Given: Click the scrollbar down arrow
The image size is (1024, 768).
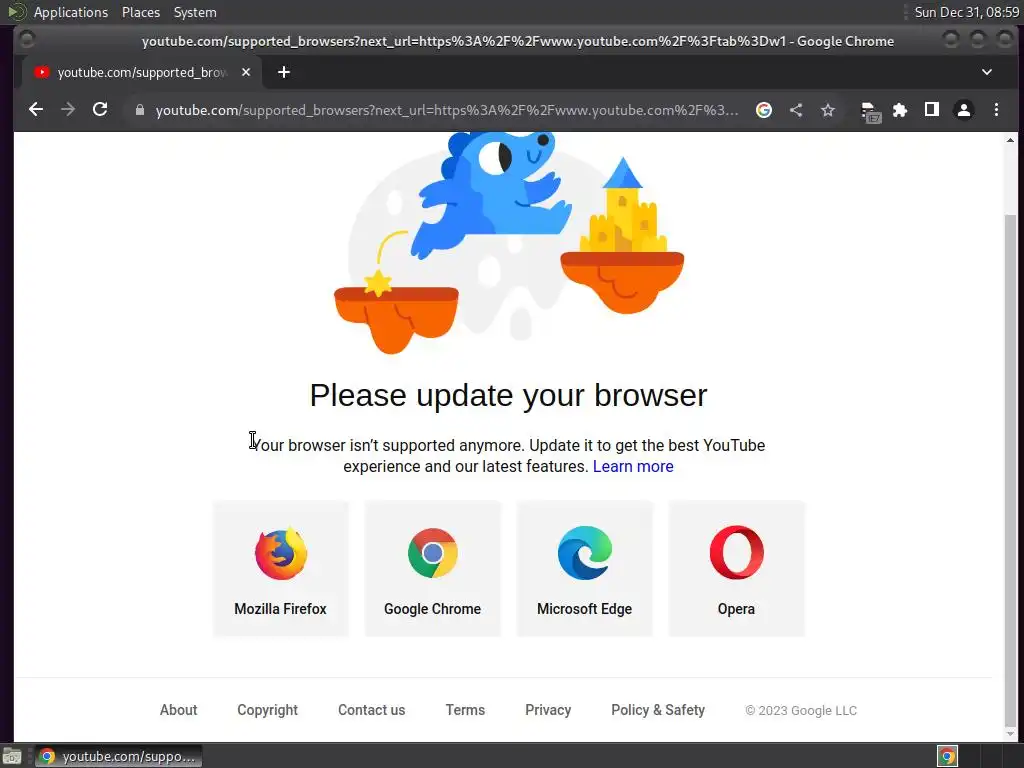Looking at the screenshot, I should coord(1010,734).
